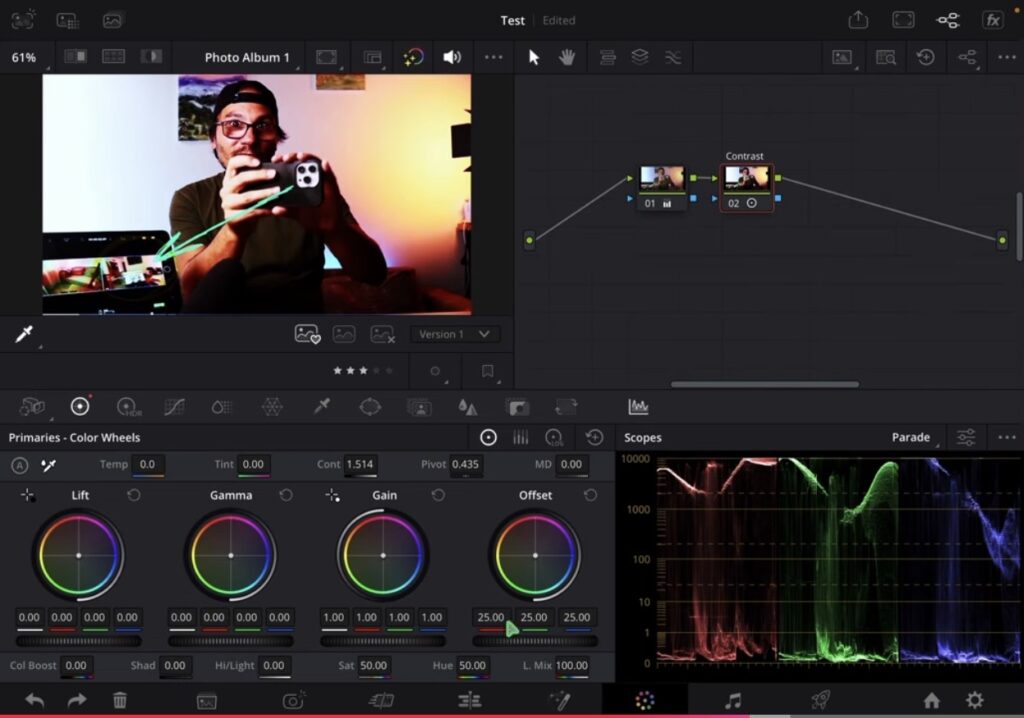Screen dimensions: 1024x718
Task: Click the undo arrow
Action: (35, 700)
